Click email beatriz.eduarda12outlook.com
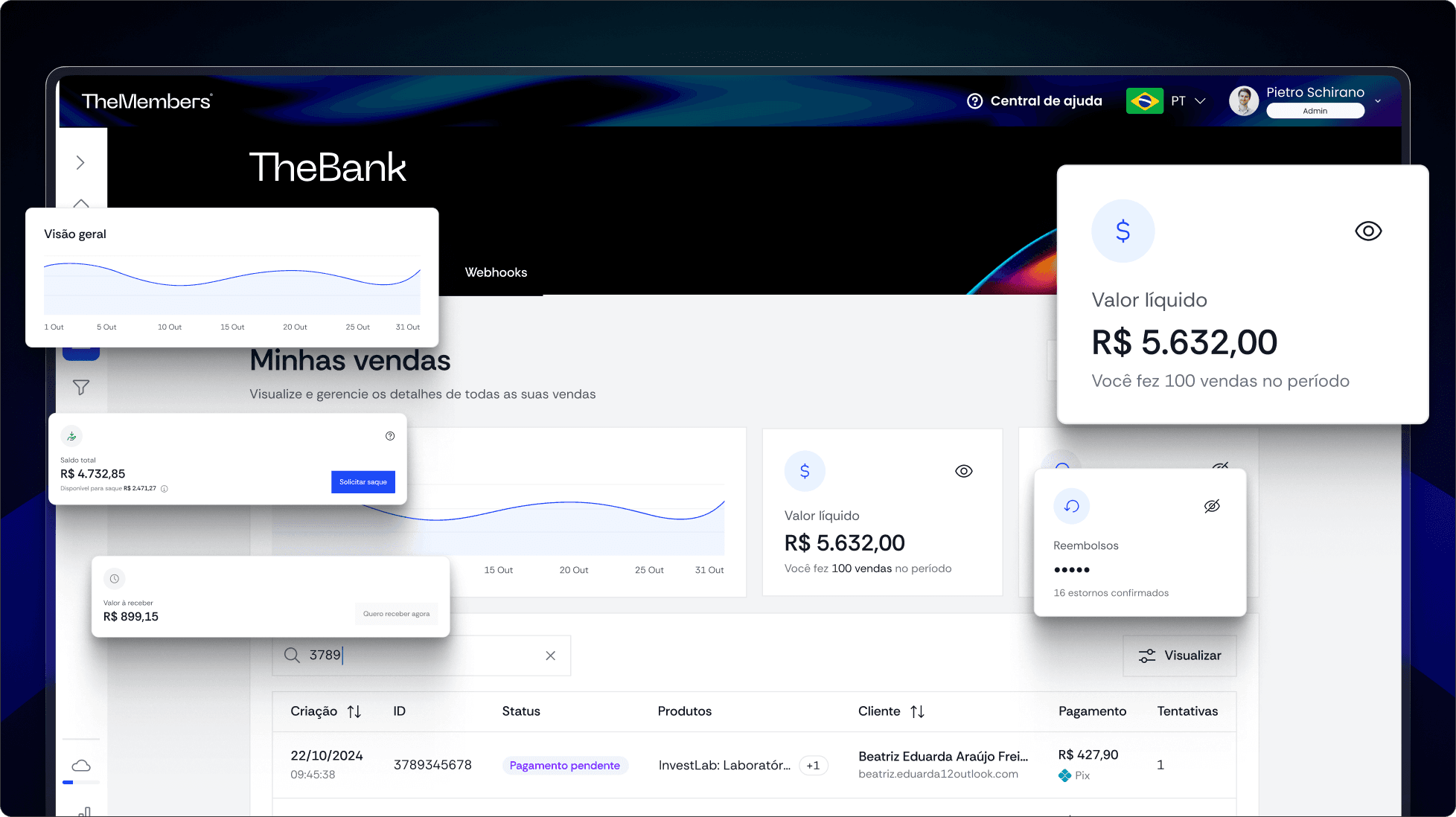1456x817 pixels. click(x=938, y=775)
